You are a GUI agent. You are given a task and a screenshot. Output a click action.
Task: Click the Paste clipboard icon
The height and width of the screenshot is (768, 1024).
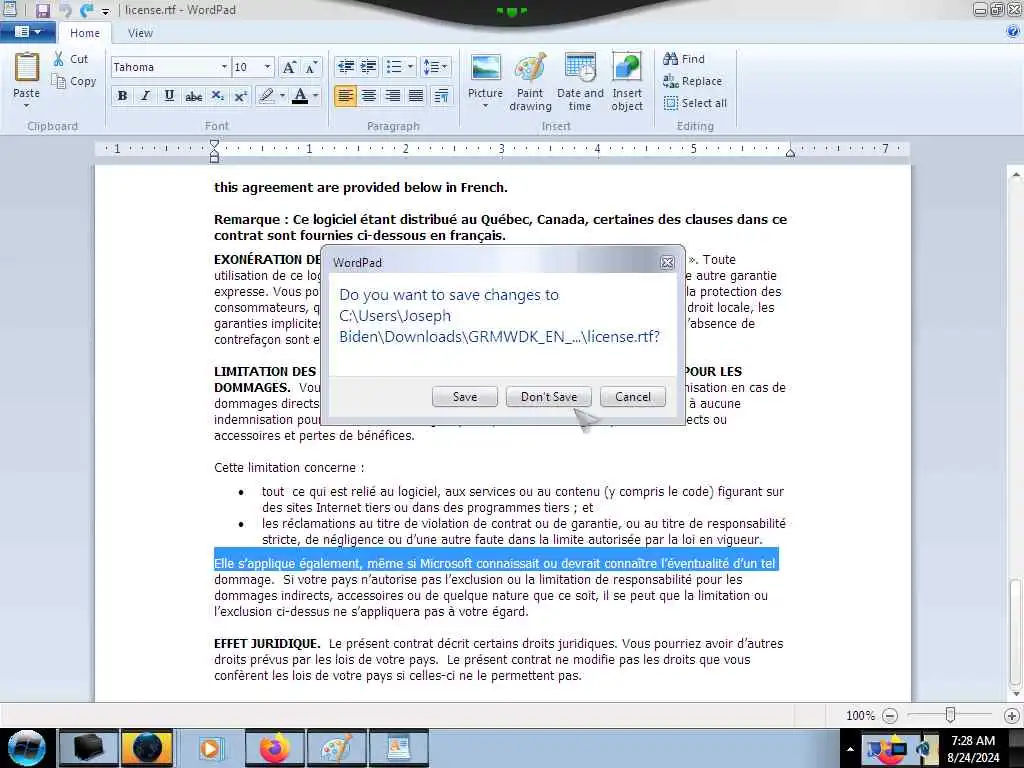pos(27,67)
